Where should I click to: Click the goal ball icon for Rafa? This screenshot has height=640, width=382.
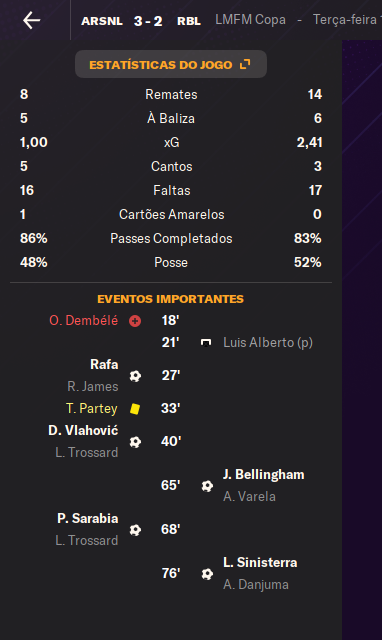pyautogui.click(x=135, y=376)
